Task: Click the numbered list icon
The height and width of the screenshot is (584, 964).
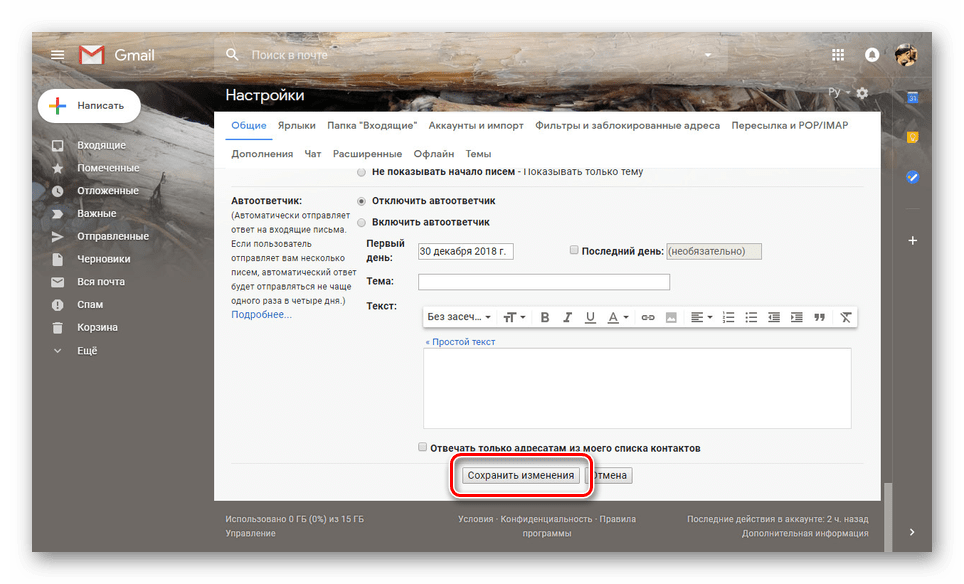Action: tap(728, 317)
